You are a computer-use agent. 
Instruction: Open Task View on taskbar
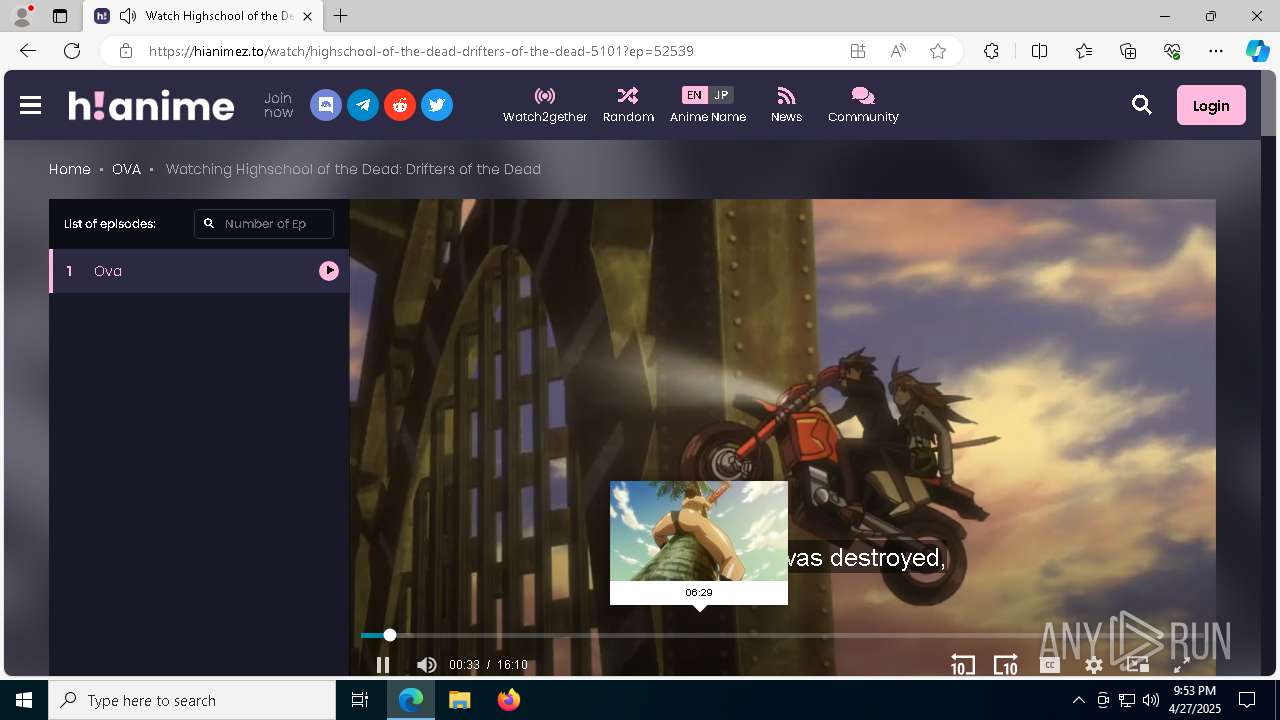coord(360,700)
